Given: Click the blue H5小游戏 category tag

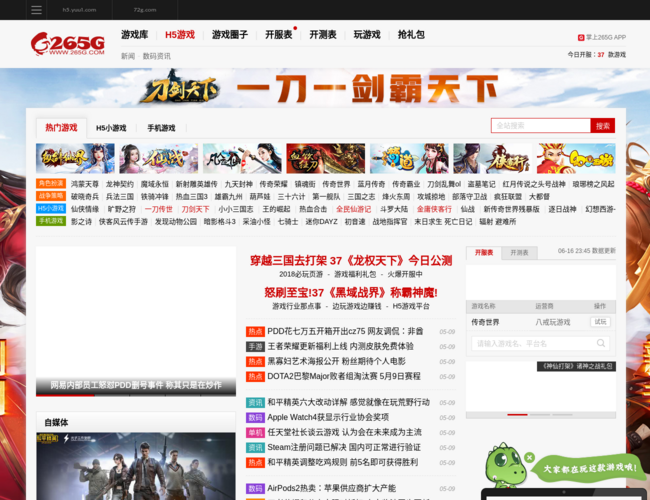Looking at the screenshot, I should click(51, 209).
